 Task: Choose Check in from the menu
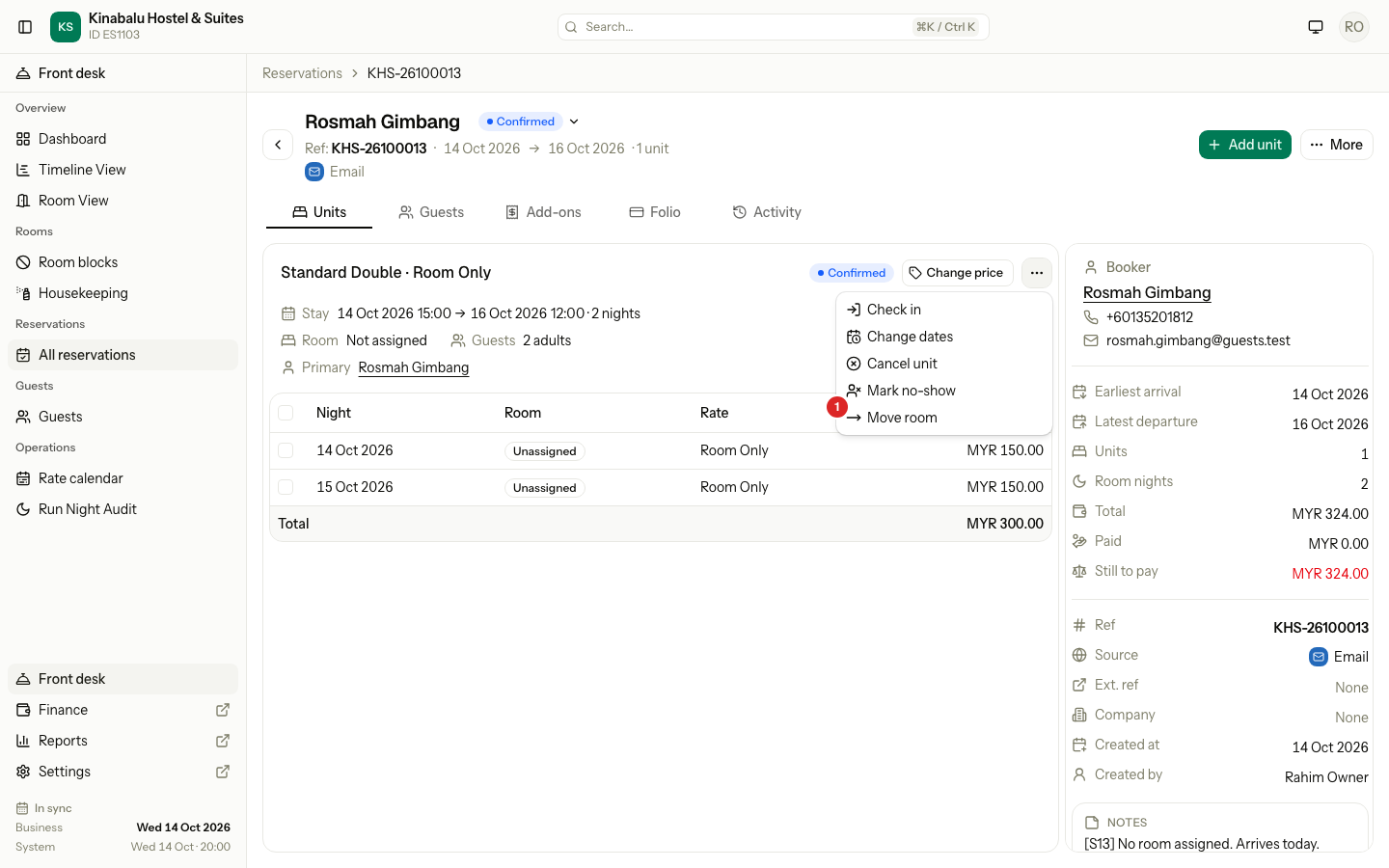click(x=944, y=310)
